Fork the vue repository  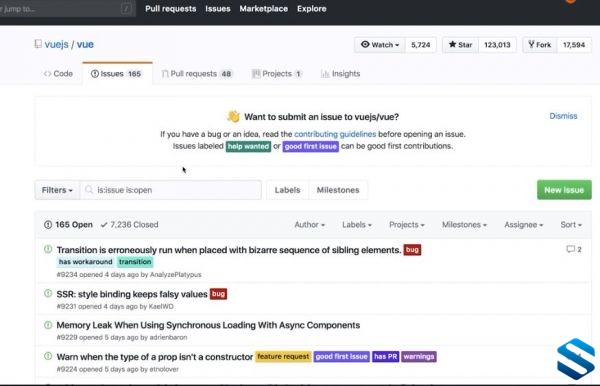coord(540,45)
